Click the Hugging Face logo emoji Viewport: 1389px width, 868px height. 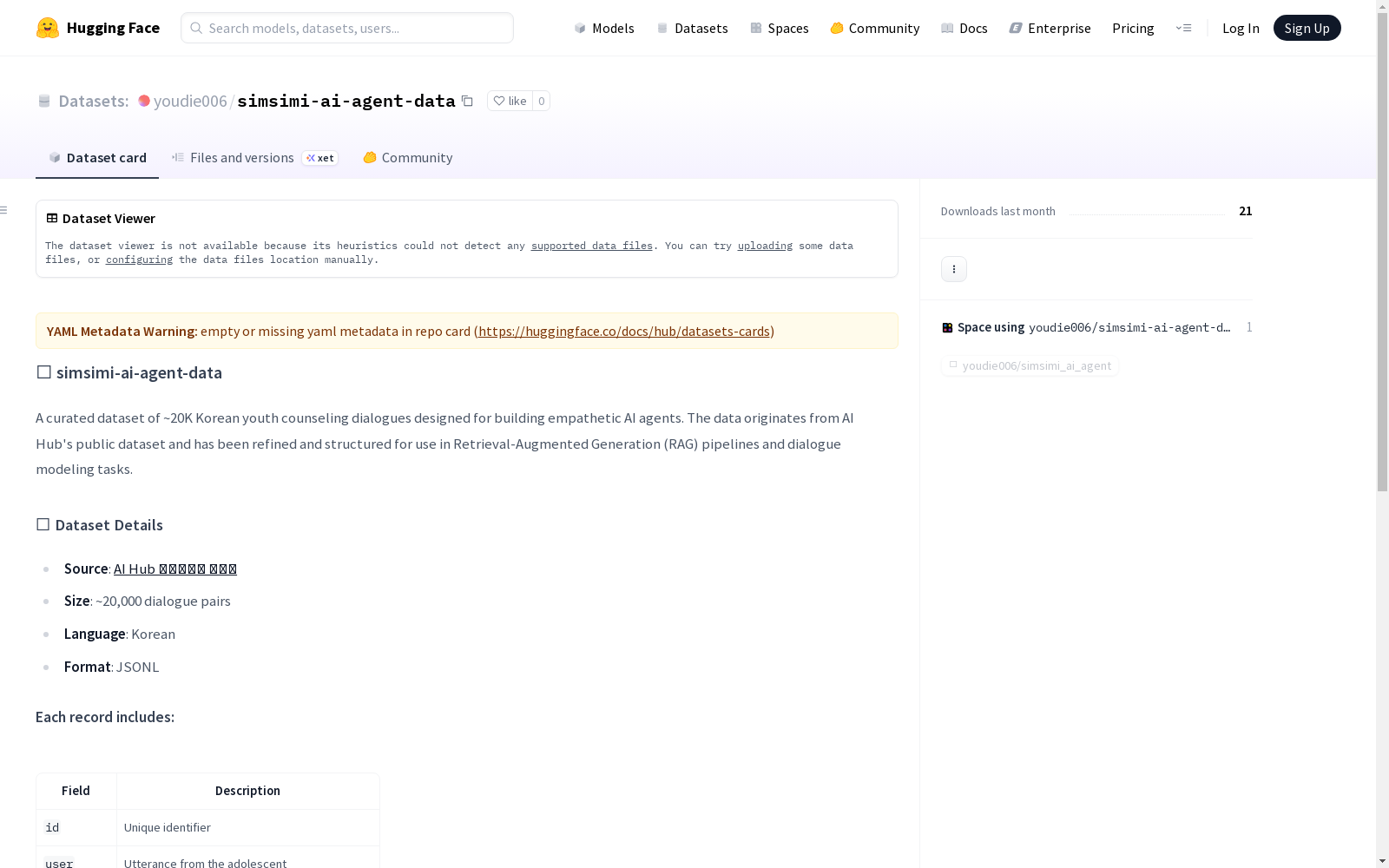(48, 28)
